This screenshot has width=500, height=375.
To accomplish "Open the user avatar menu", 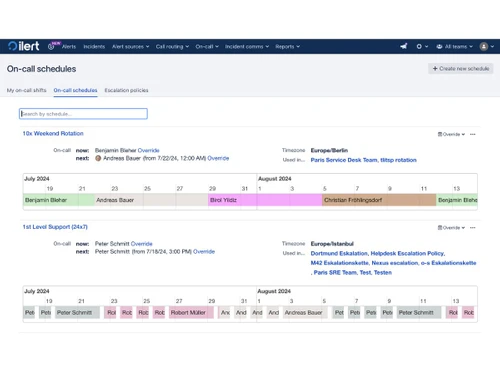I will click(487, 46).
